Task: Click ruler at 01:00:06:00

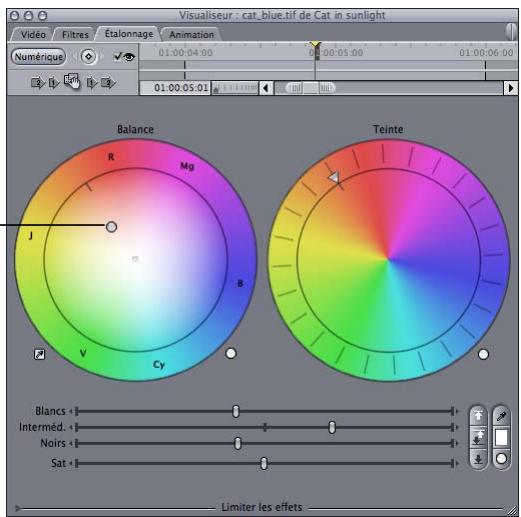Action: click(486, 53)
